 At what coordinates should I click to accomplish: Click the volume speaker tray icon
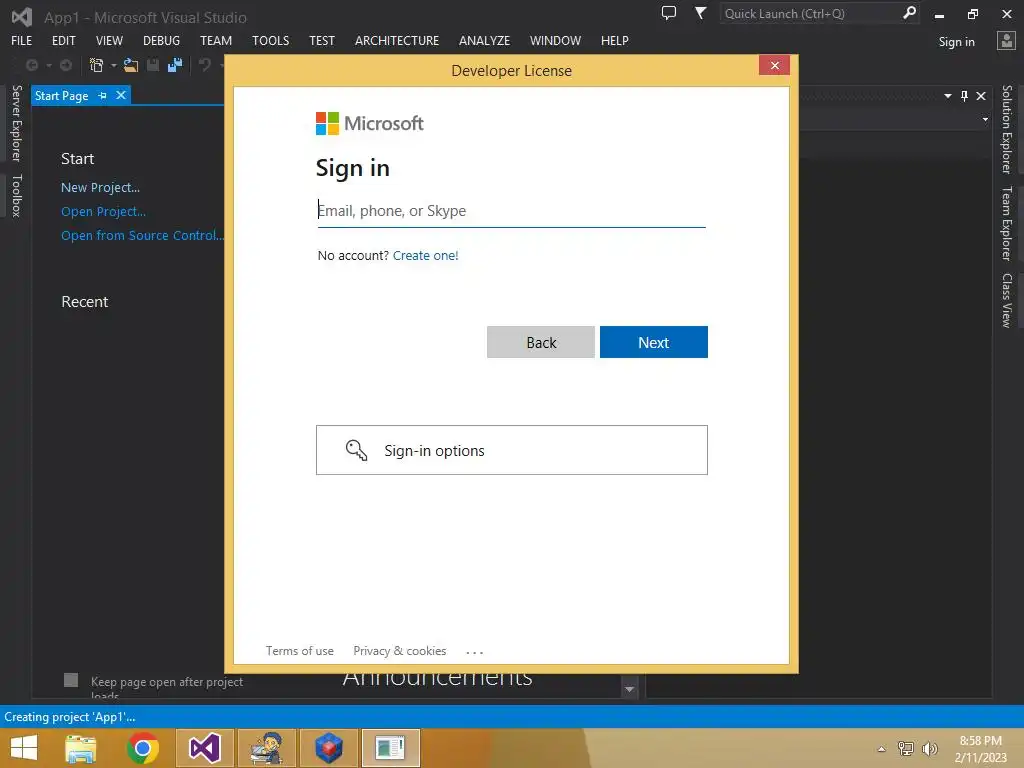[x=929, y=748]
